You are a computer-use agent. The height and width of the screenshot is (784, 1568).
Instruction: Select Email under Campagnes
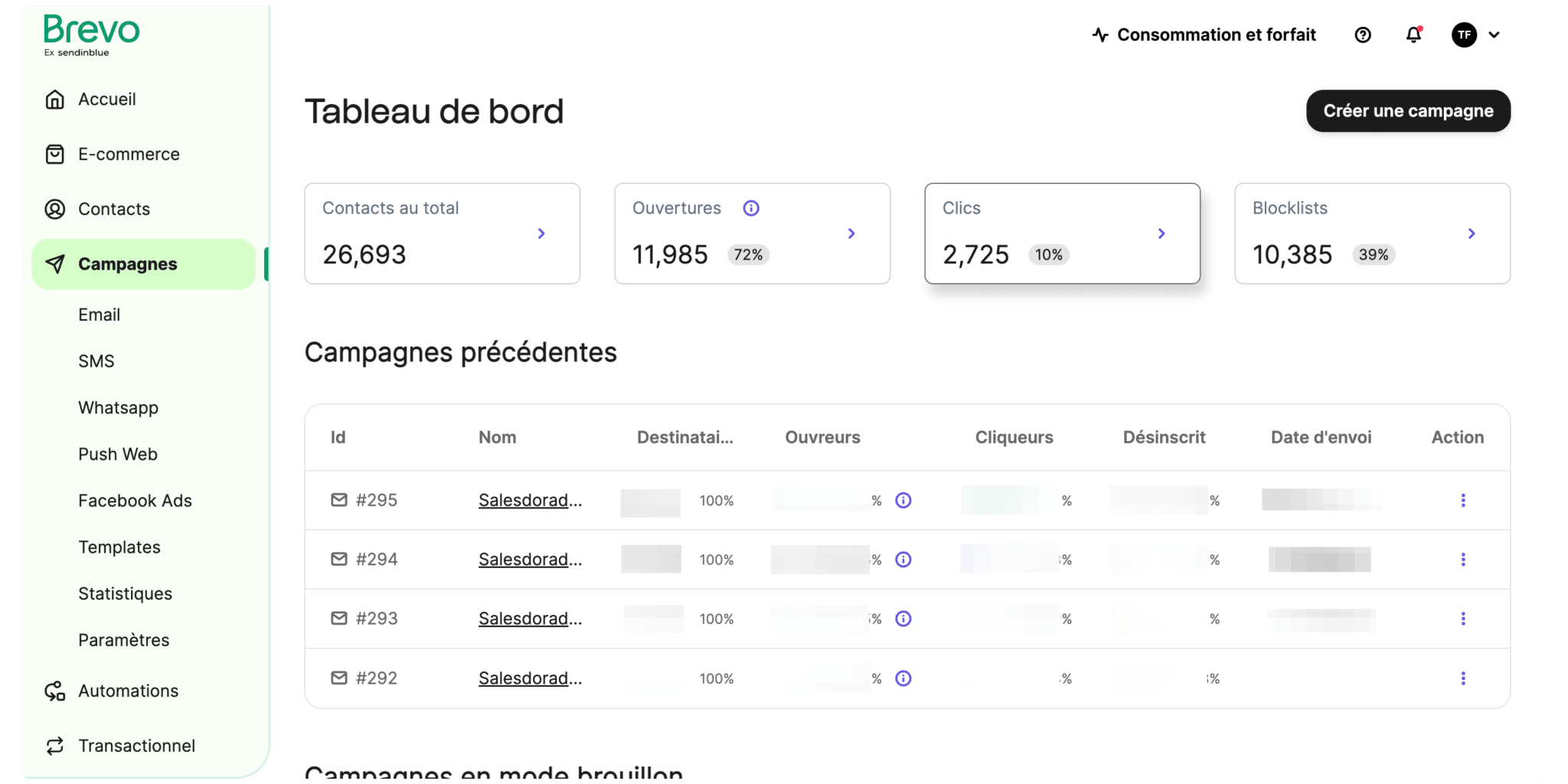click(x=99, y=314)
